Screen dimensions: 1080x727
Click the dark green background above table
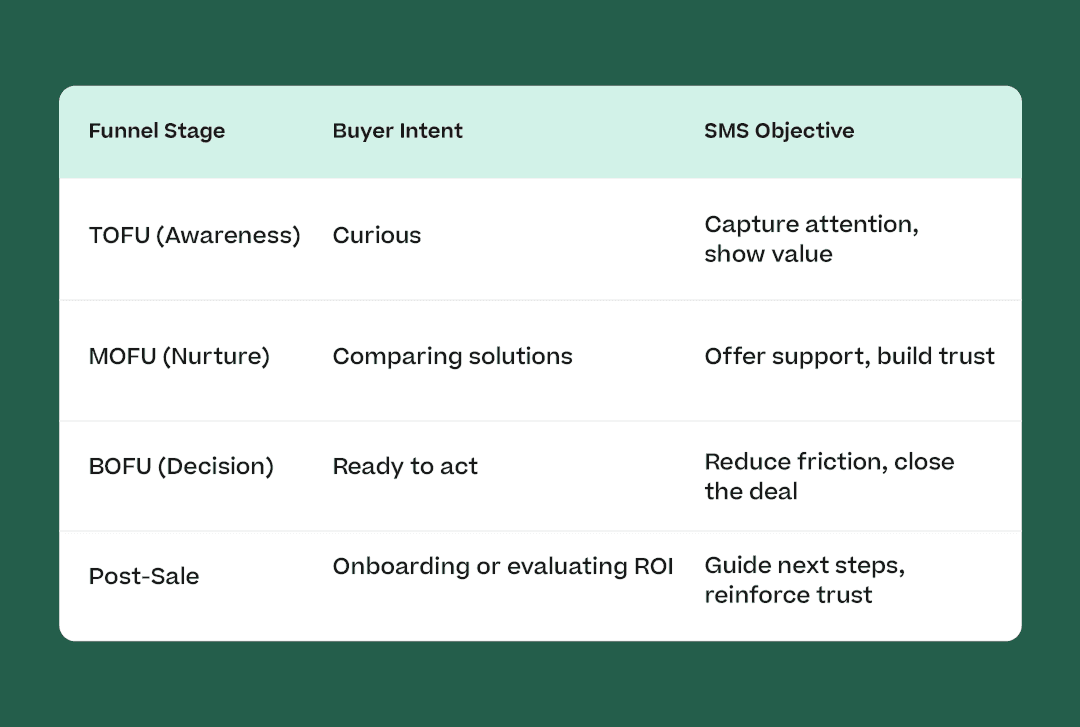pos(540,41)
